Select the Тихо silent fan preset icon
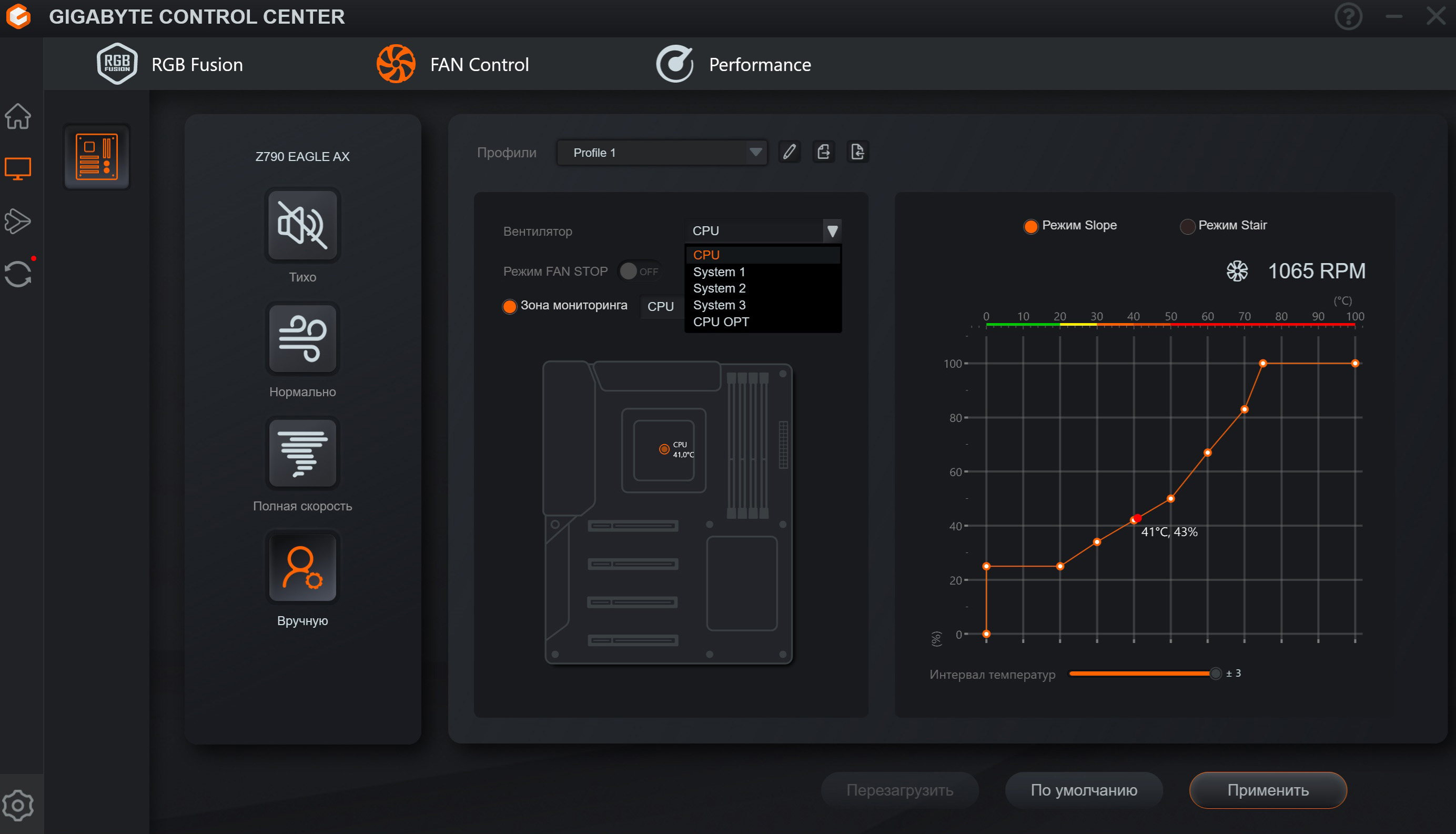Image resolution: width=1456 pixels, height=834 pixels. point(302,225)
